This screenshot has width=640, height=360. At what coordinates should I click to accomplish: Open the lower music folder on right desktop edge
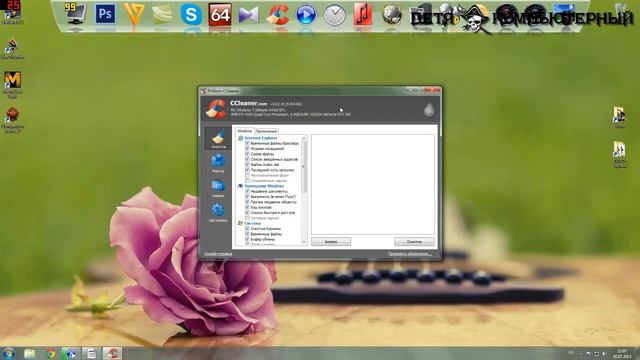(x=620, y=154)
